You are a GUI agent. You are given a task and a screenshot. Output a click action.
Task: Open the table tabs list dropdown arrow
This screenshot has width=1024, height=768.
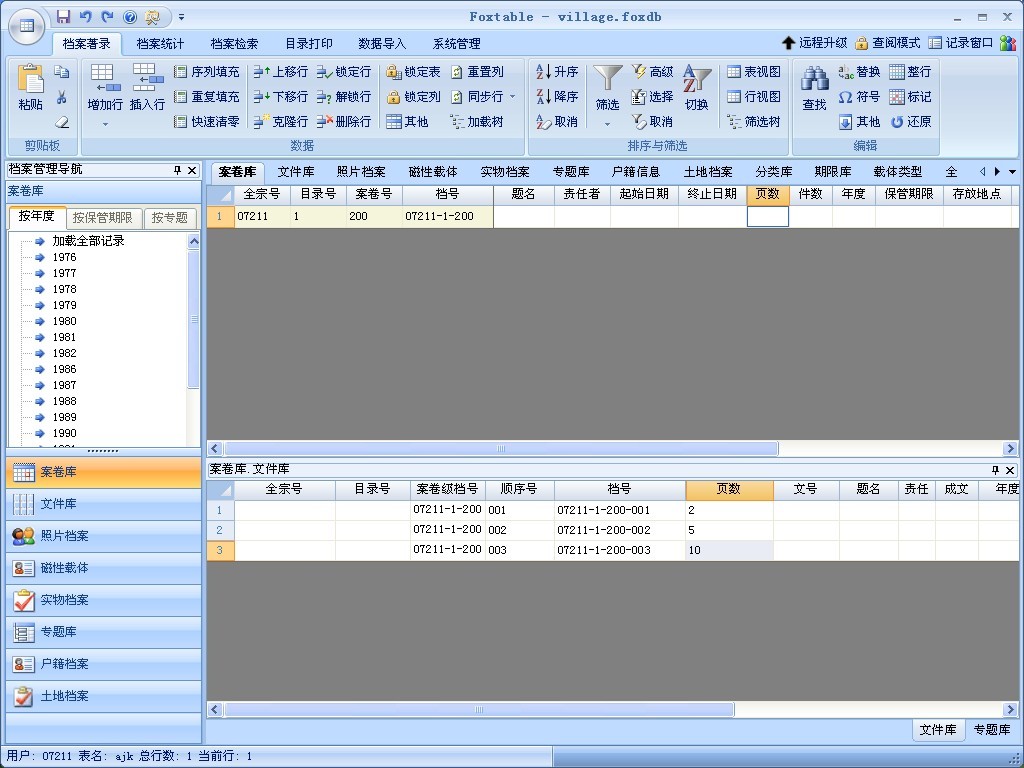pos(1012,172)
